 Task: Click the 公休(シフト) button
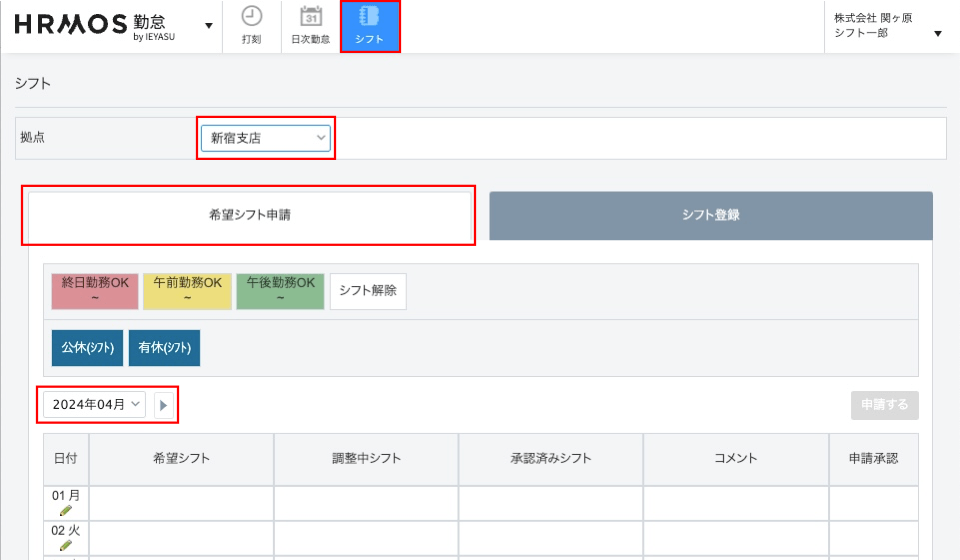click(87, 348)
